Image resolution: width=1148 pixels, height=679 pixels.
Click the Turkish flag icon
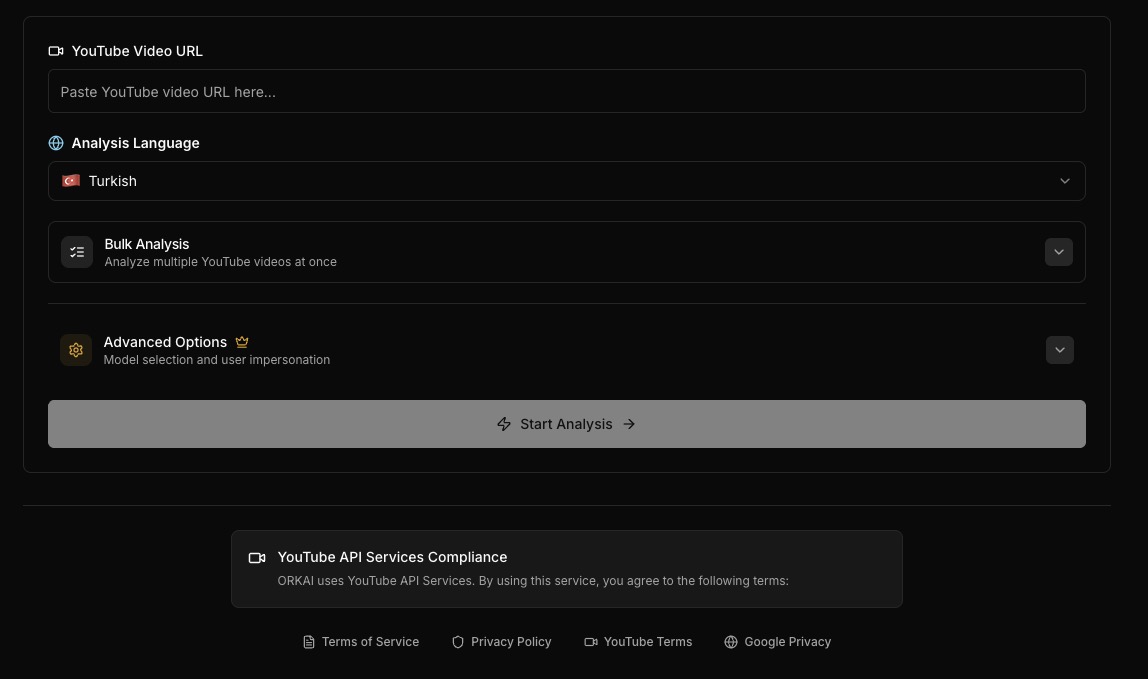point(71,181)
